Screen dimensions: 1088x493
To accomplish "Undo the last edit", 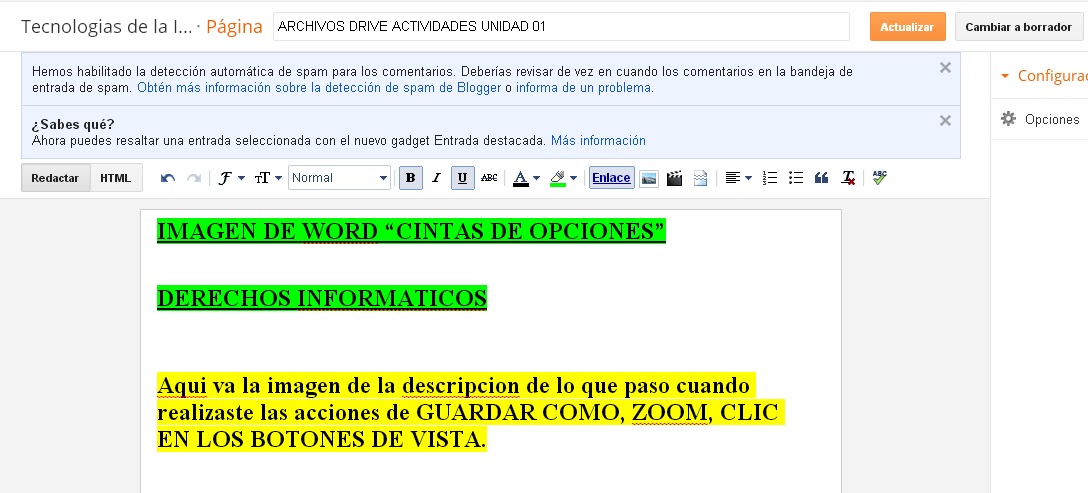I will [167, 178].
